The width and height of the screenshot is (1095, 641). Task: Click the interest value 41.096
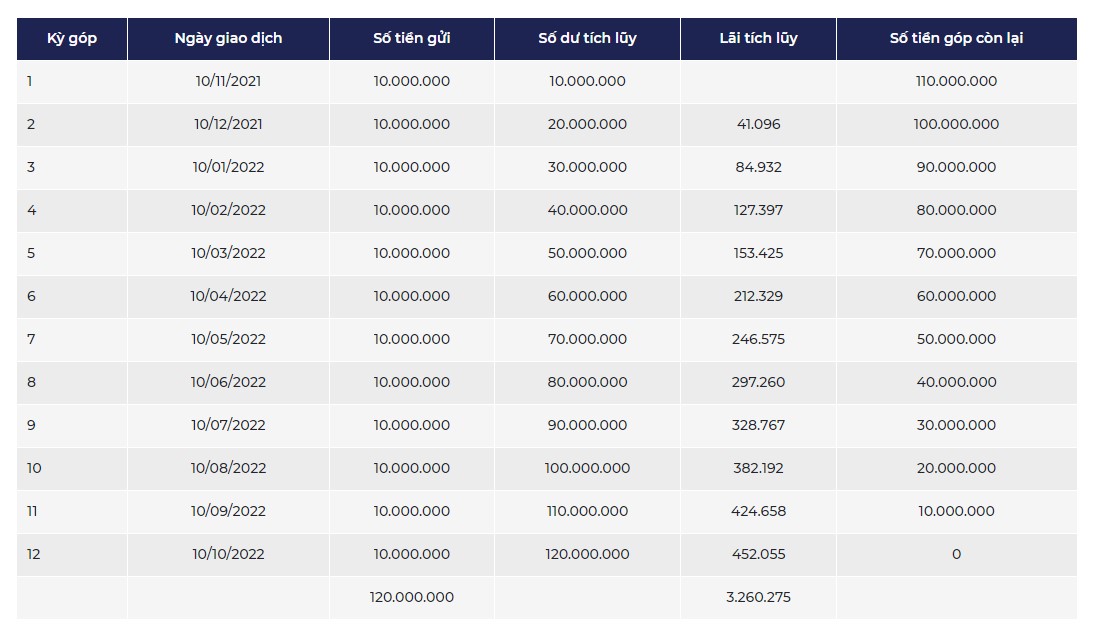coord(758,124)
